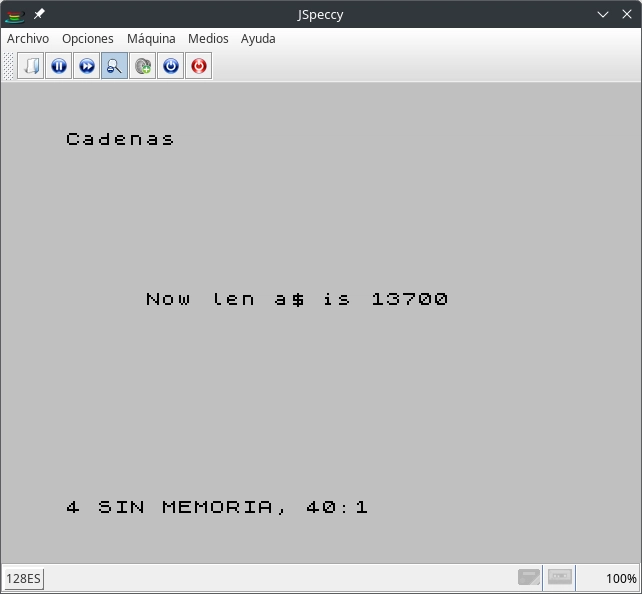Minimize window using the chevron button

tap(603, 14)
